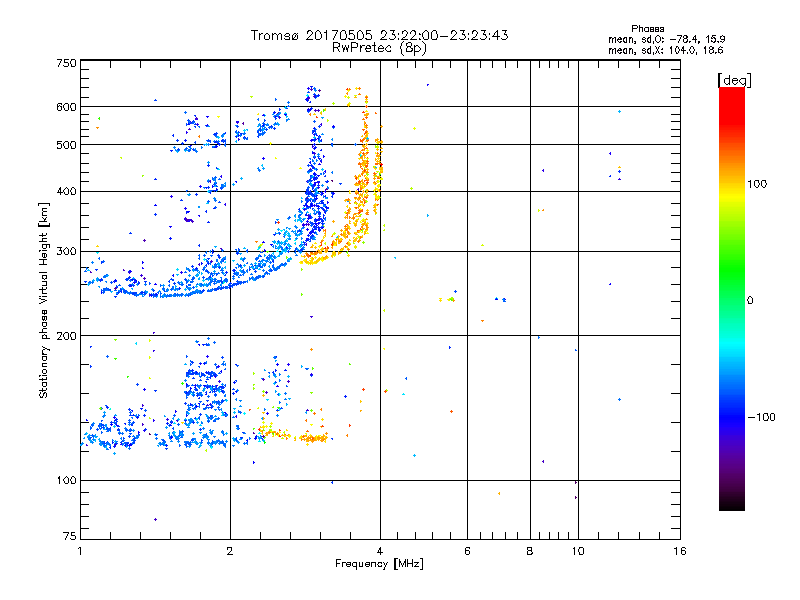This screenshot has height=600, width=800.
Task: Click the 'RwPretec (8p)' subtitle
Action: tap(379, 48)
